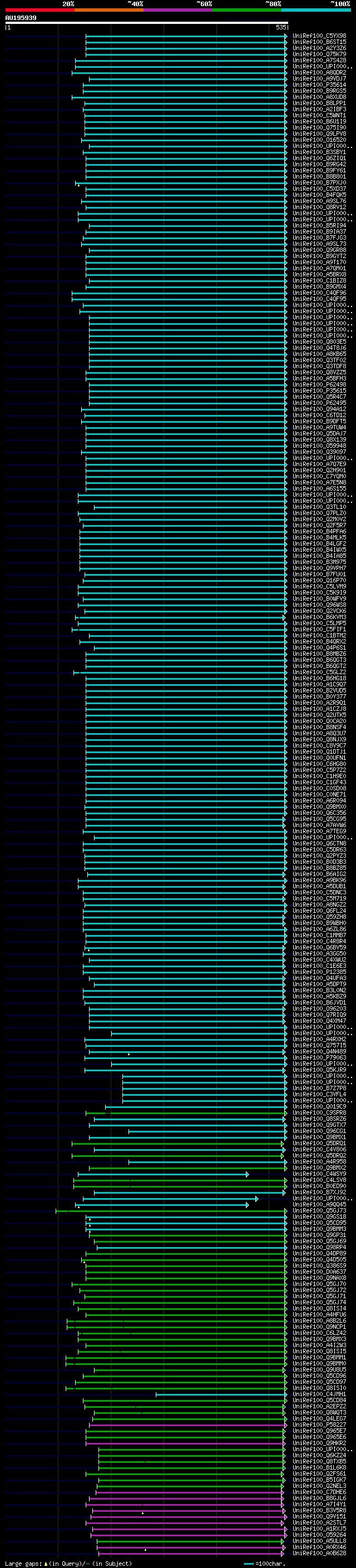Select the UniRef100_P12385 hit name
The height and width of the screenshot is (1568, 356).
319,972
